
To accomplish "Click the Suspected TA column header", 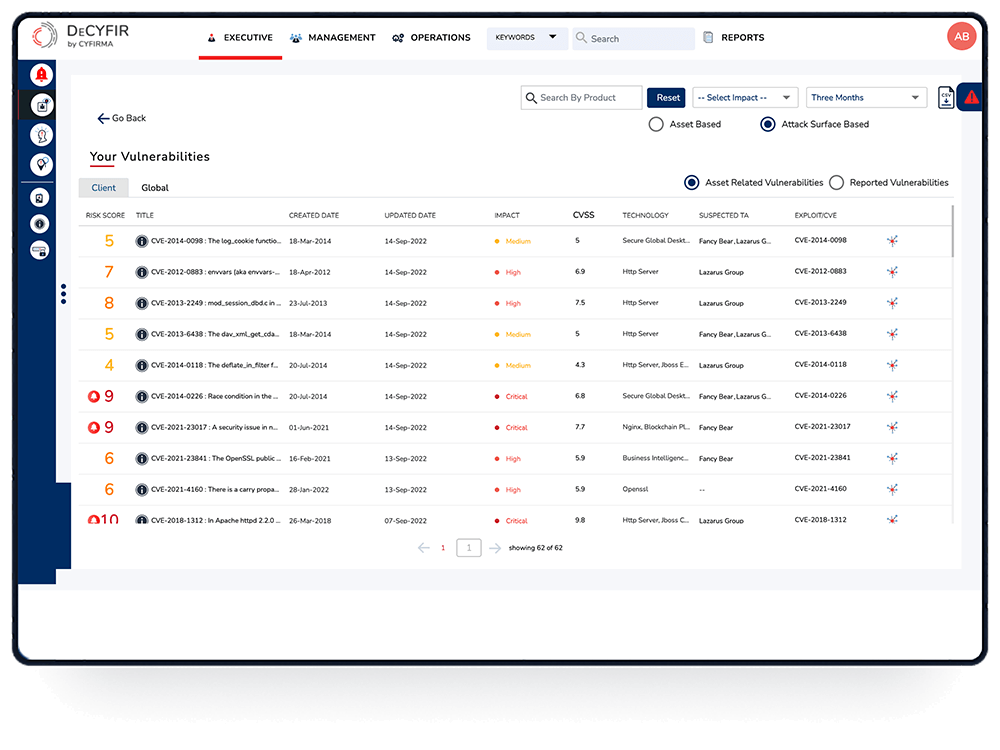I will coord(724,216).
